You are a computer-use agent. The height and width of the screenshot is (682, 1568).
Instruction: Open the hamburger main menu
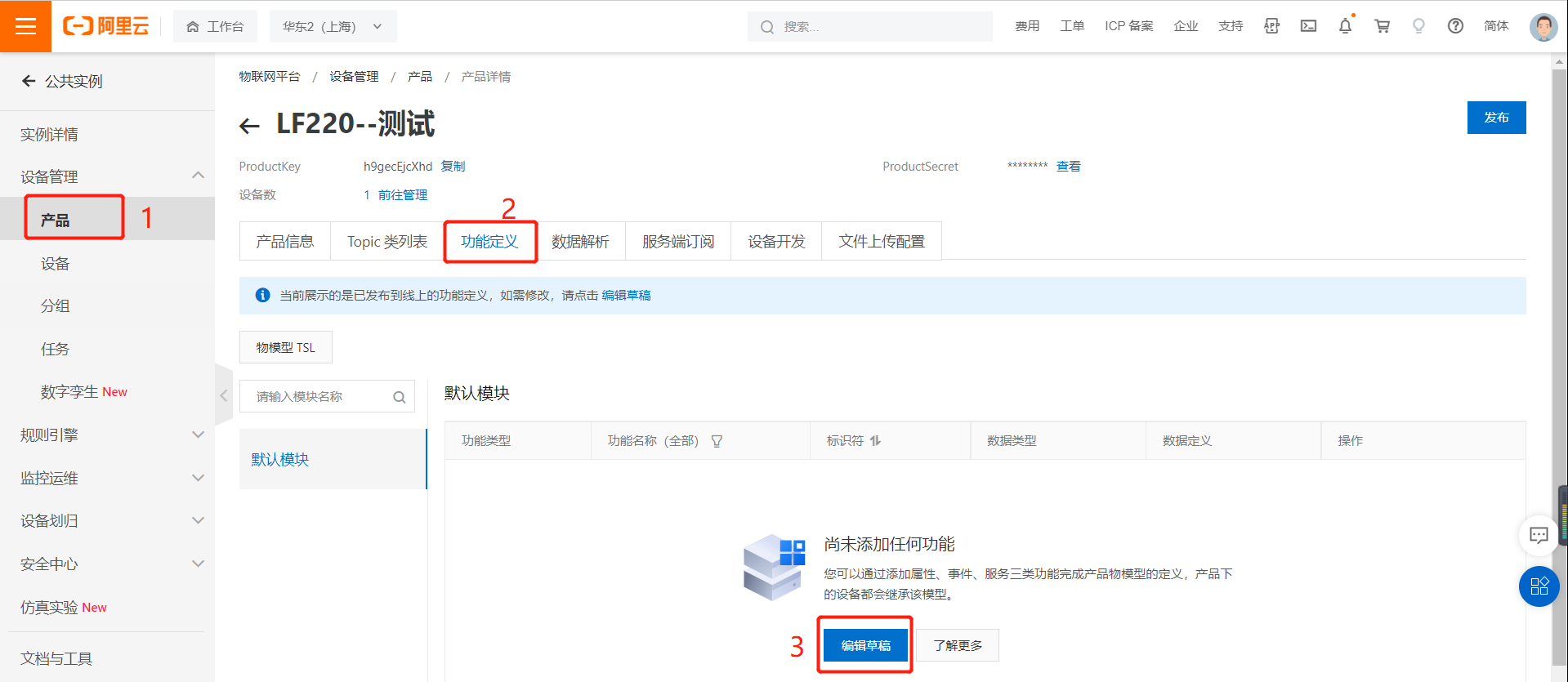(25, 26)
